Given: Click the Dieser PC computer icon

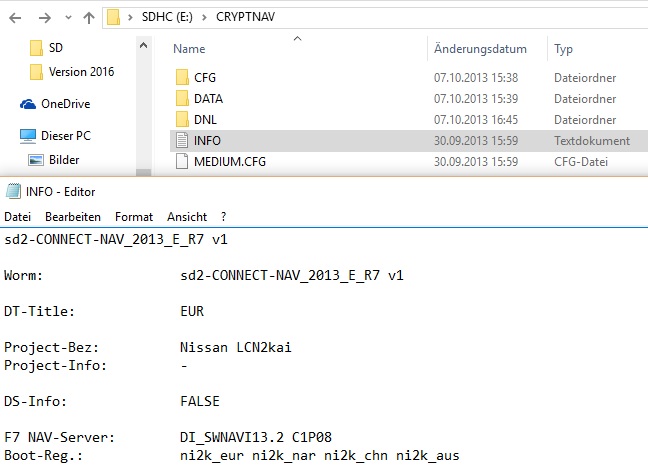Looking at the screenshot, I should [28, 136].
